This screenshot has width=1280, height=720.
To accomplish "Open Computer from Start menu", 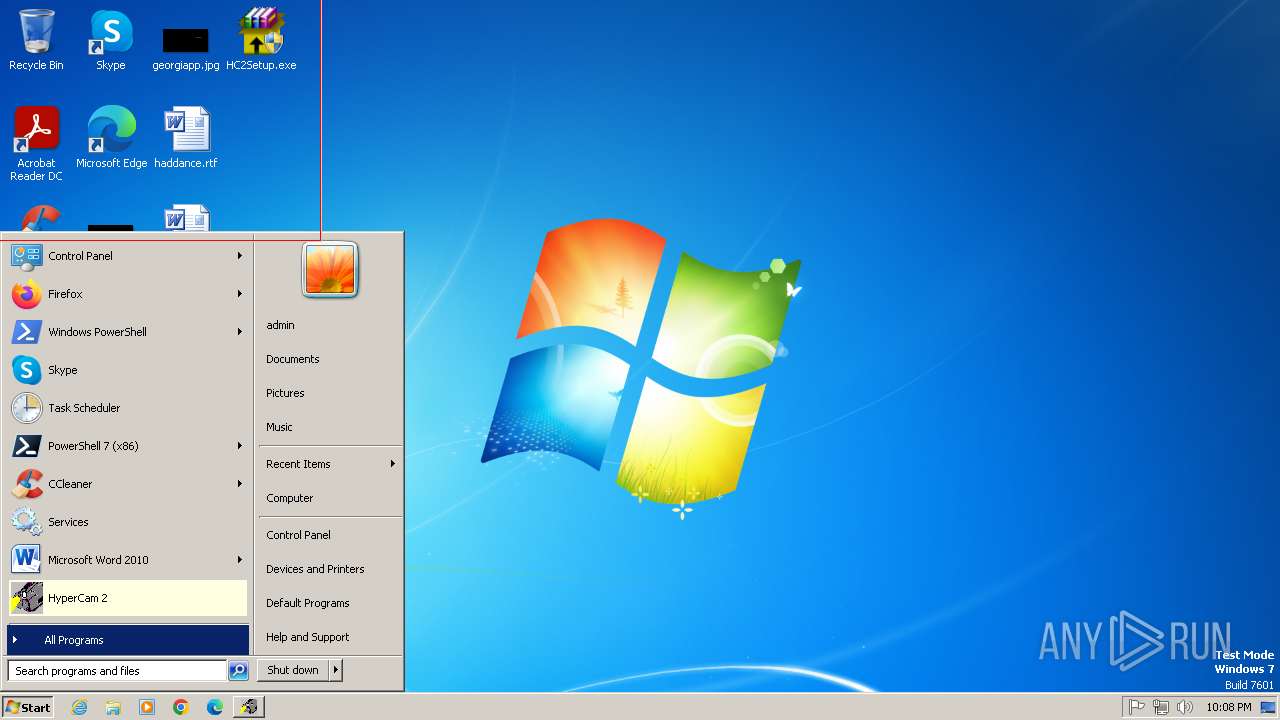I will click(x=330, y=498).
